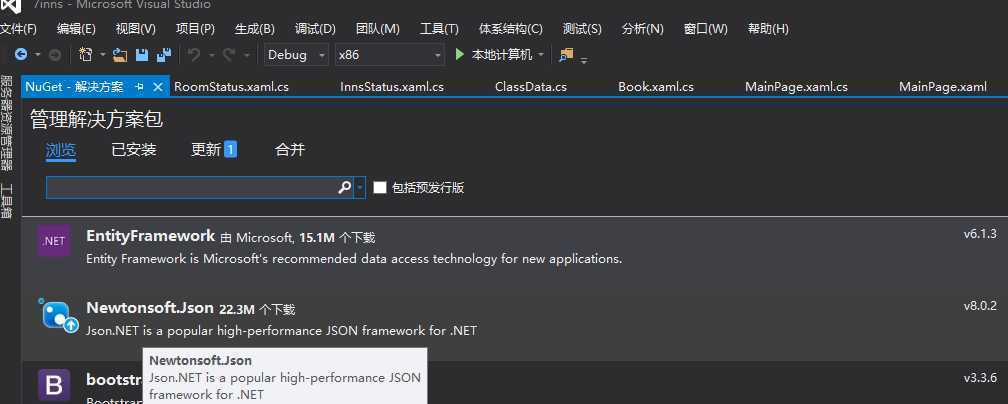Click the v3.3.6 version label

pos(980,378)
